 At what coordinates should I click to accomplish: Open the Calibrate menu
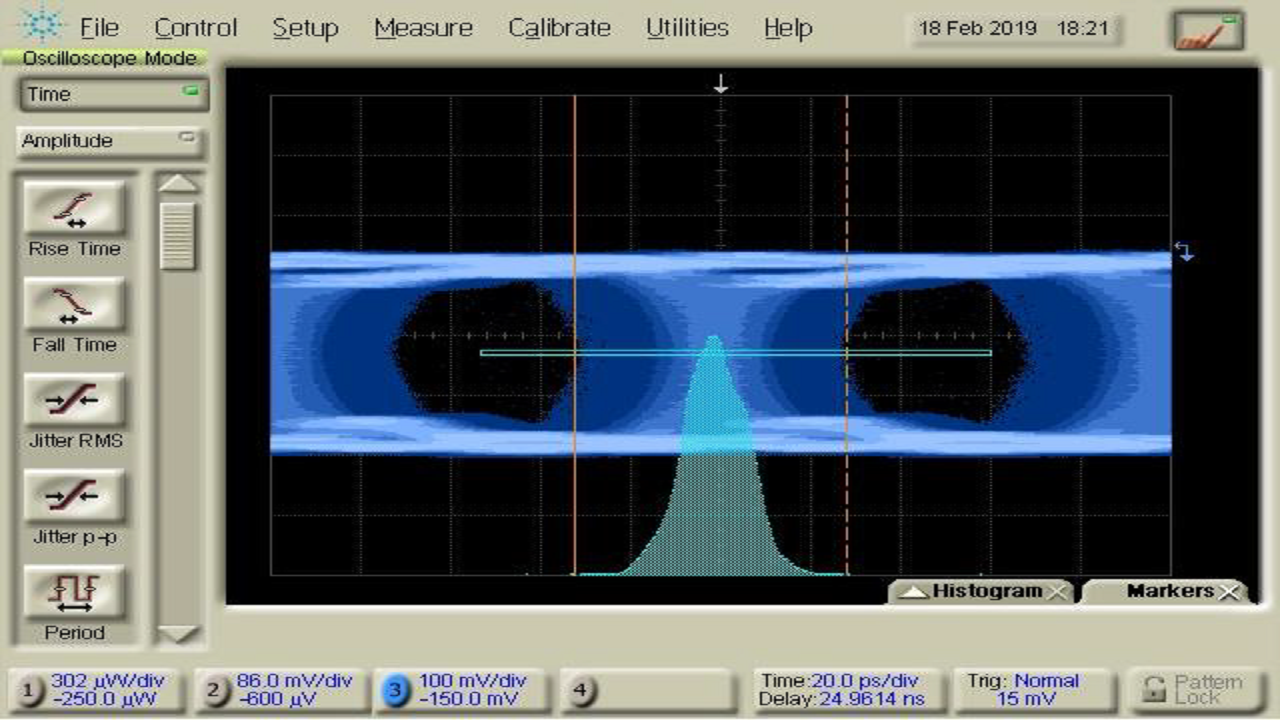559,28
